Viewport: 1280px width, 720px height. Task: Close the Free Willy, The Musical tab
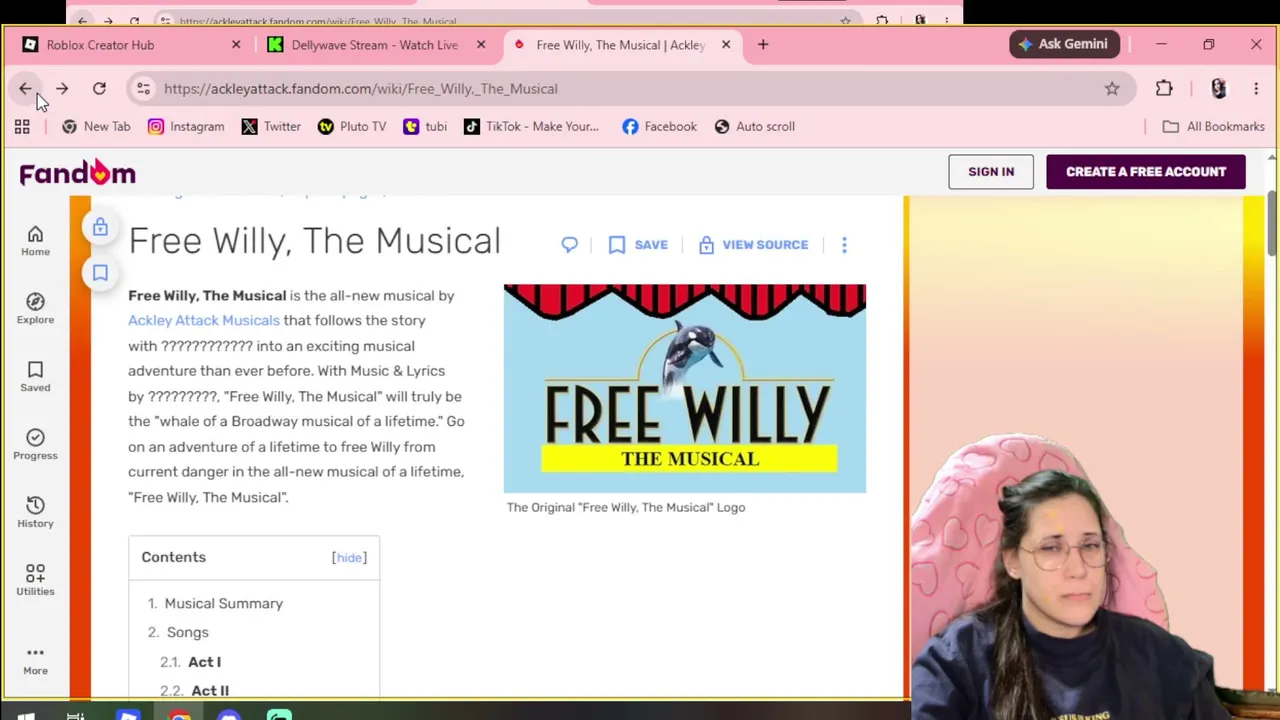pyautogui.click(x=726, y=45)
